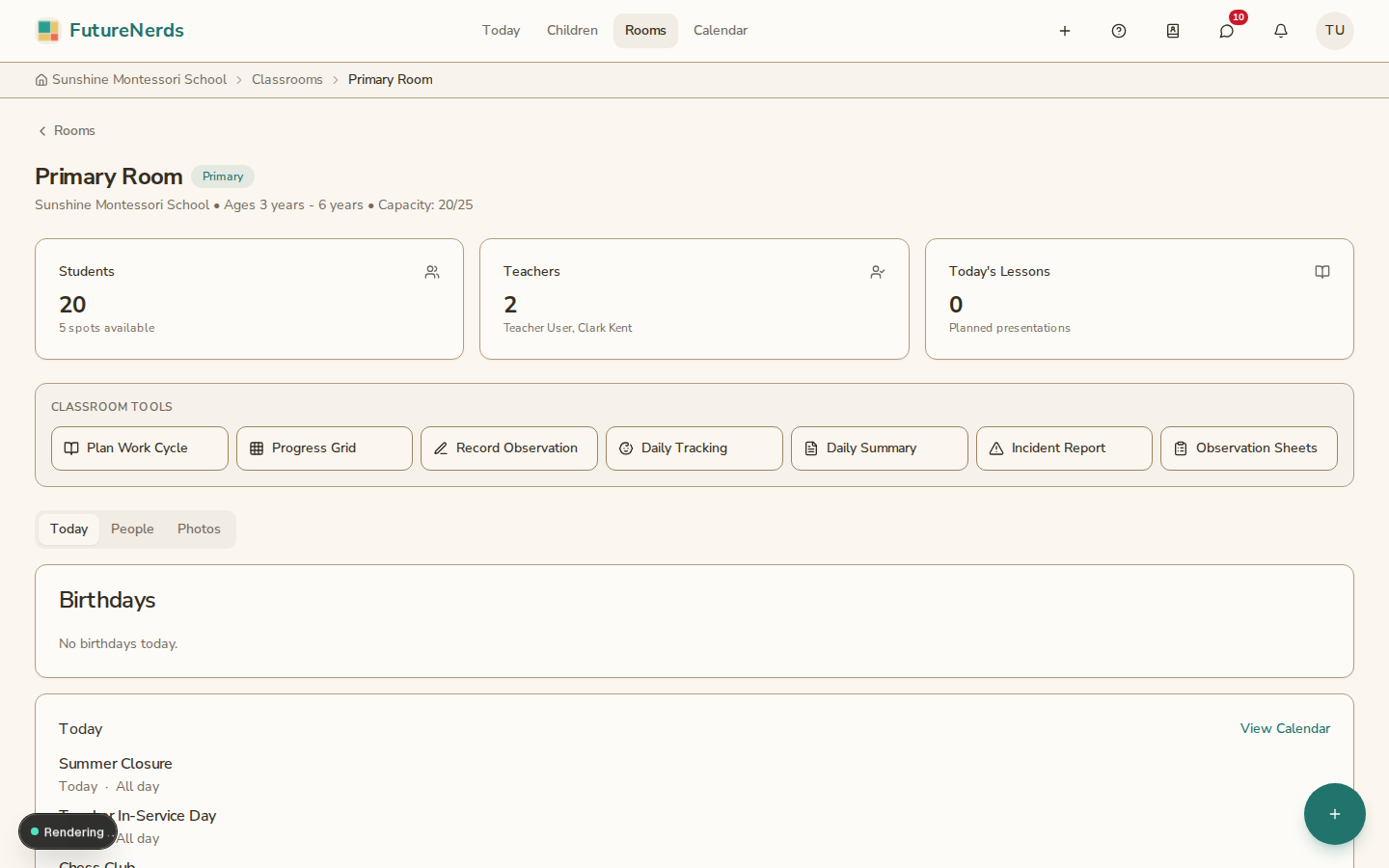Go back using the Rooms chevron link
Image resolution: width=1389 pixels, height=868 pixels.
click(66, 131)
